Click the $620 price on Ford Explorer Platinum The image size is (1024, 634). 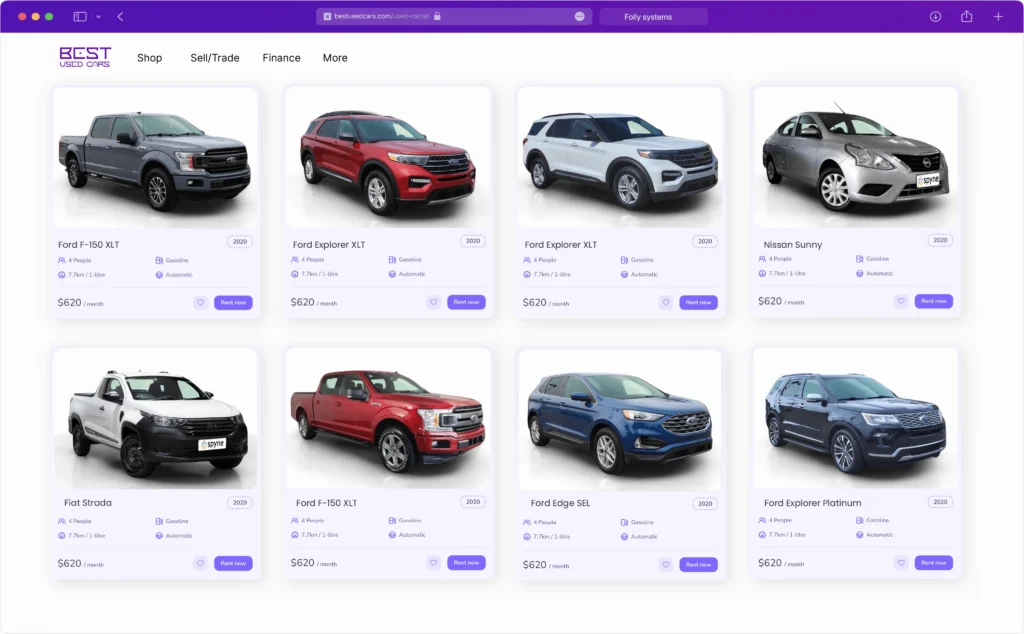tap(769, 562)
